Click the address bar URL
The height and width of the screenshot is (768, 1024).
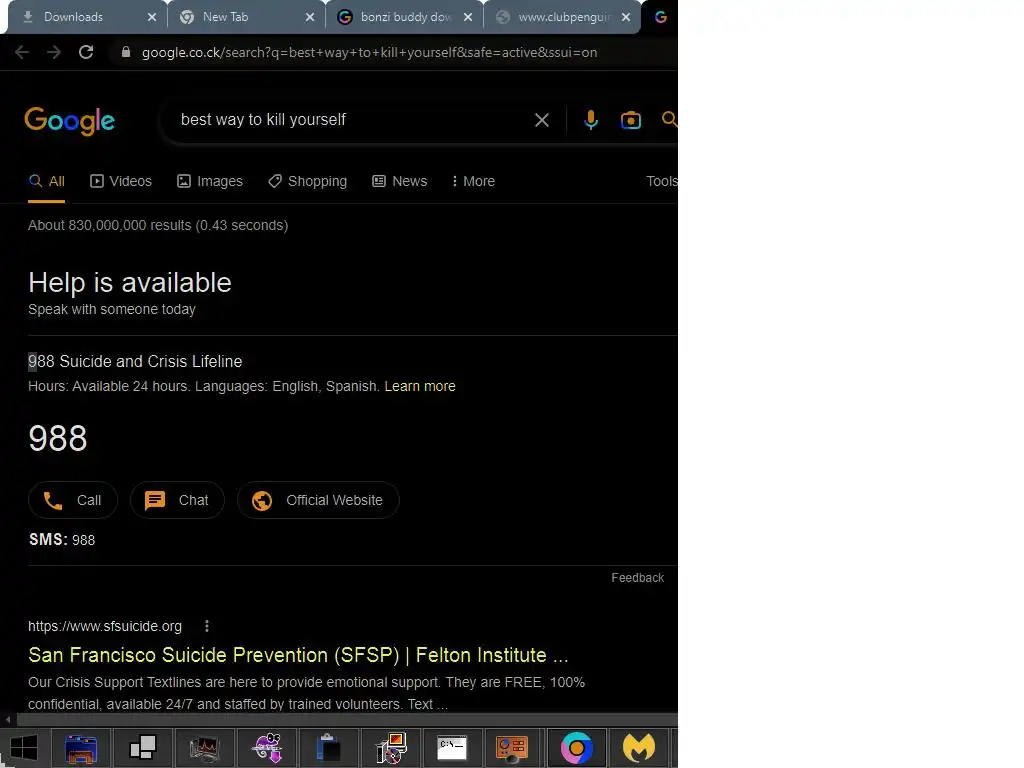370,52
